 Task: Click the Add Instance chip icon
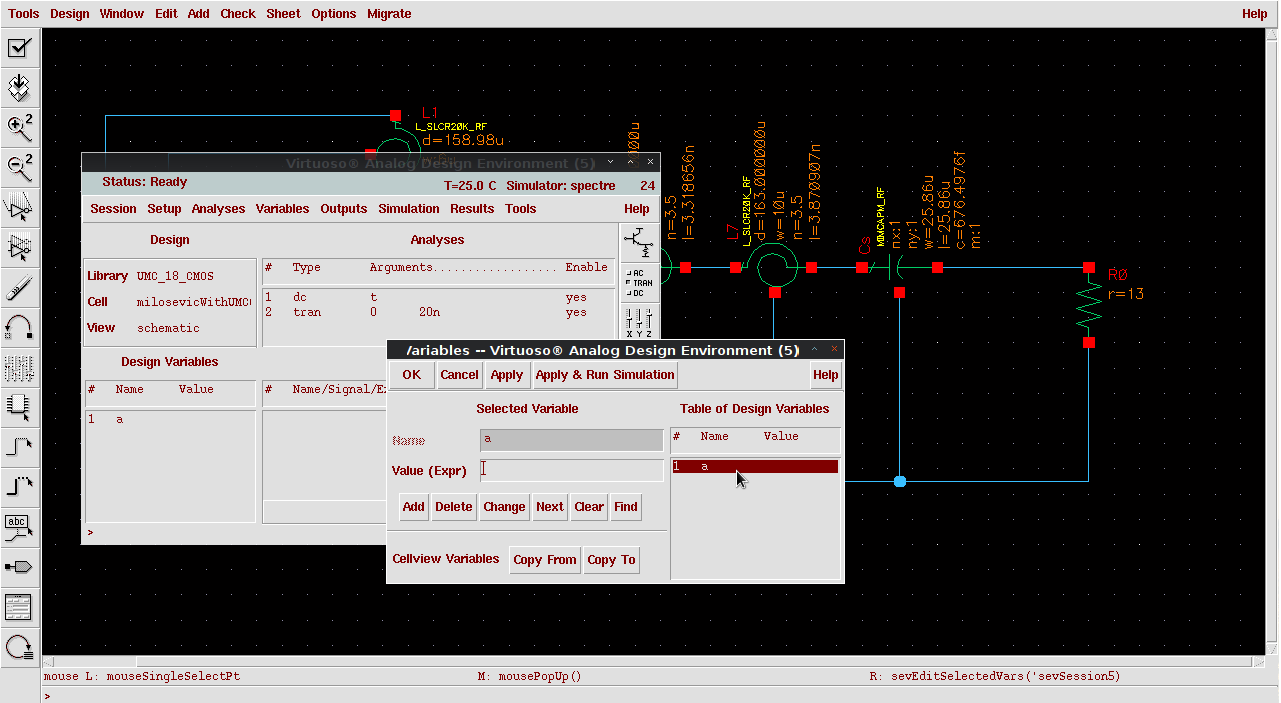click(19, 407)
